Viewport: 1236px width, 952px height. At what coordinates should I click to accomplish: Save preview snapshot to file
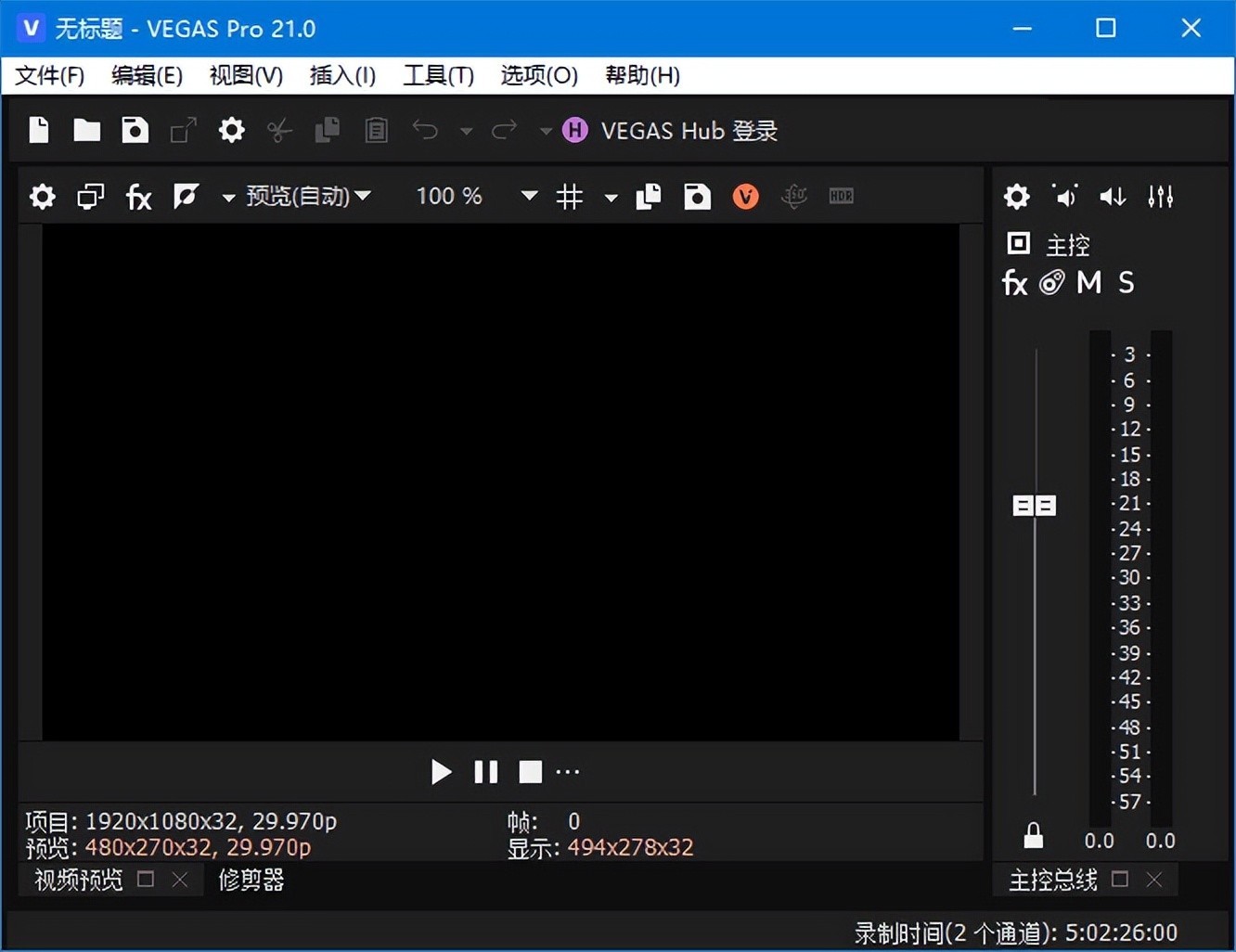[697, 197]
